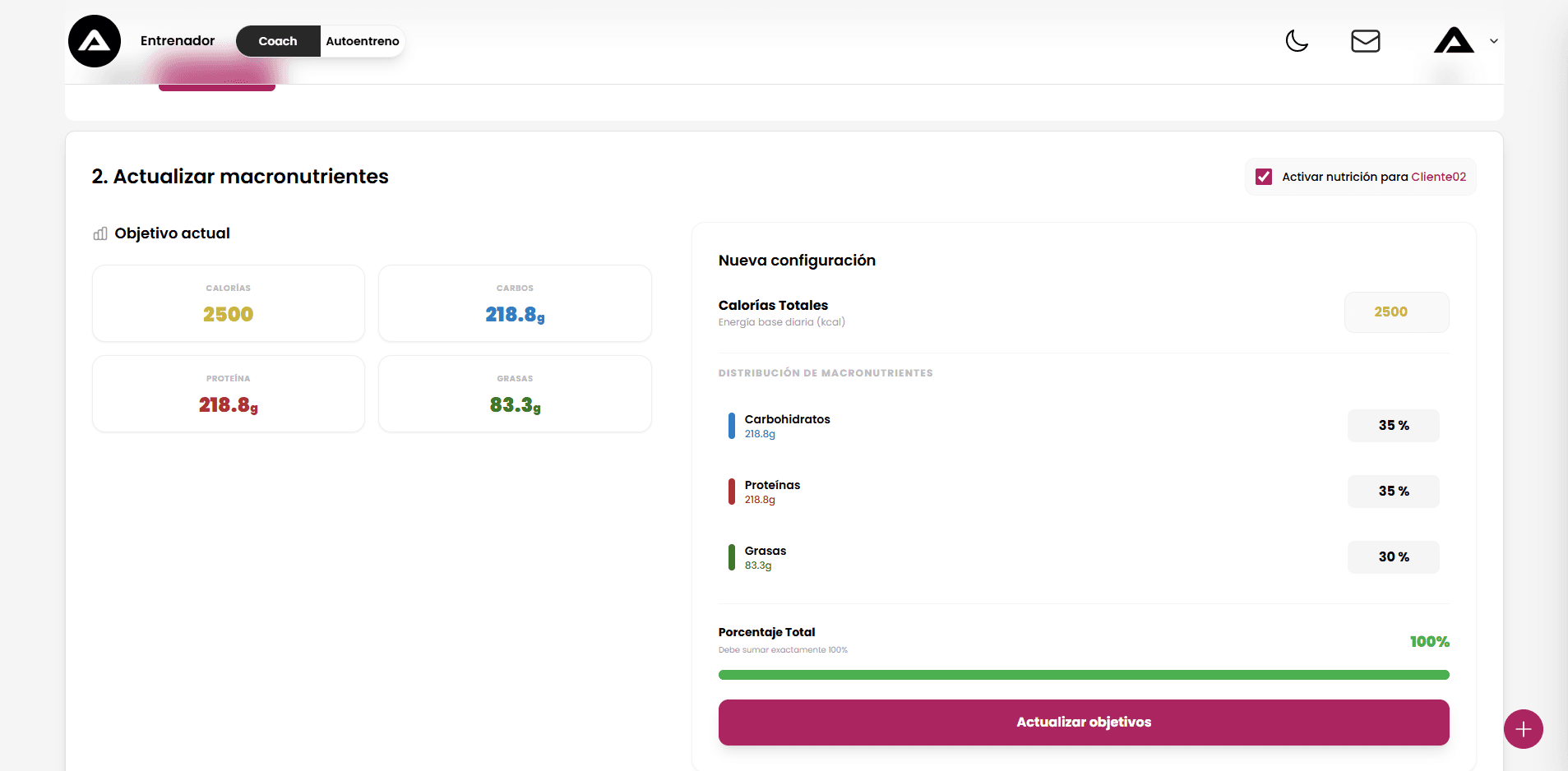Screen dimensions: 1568x771
Task: Open messages via the envelope icon
Action: point(1365,41)
